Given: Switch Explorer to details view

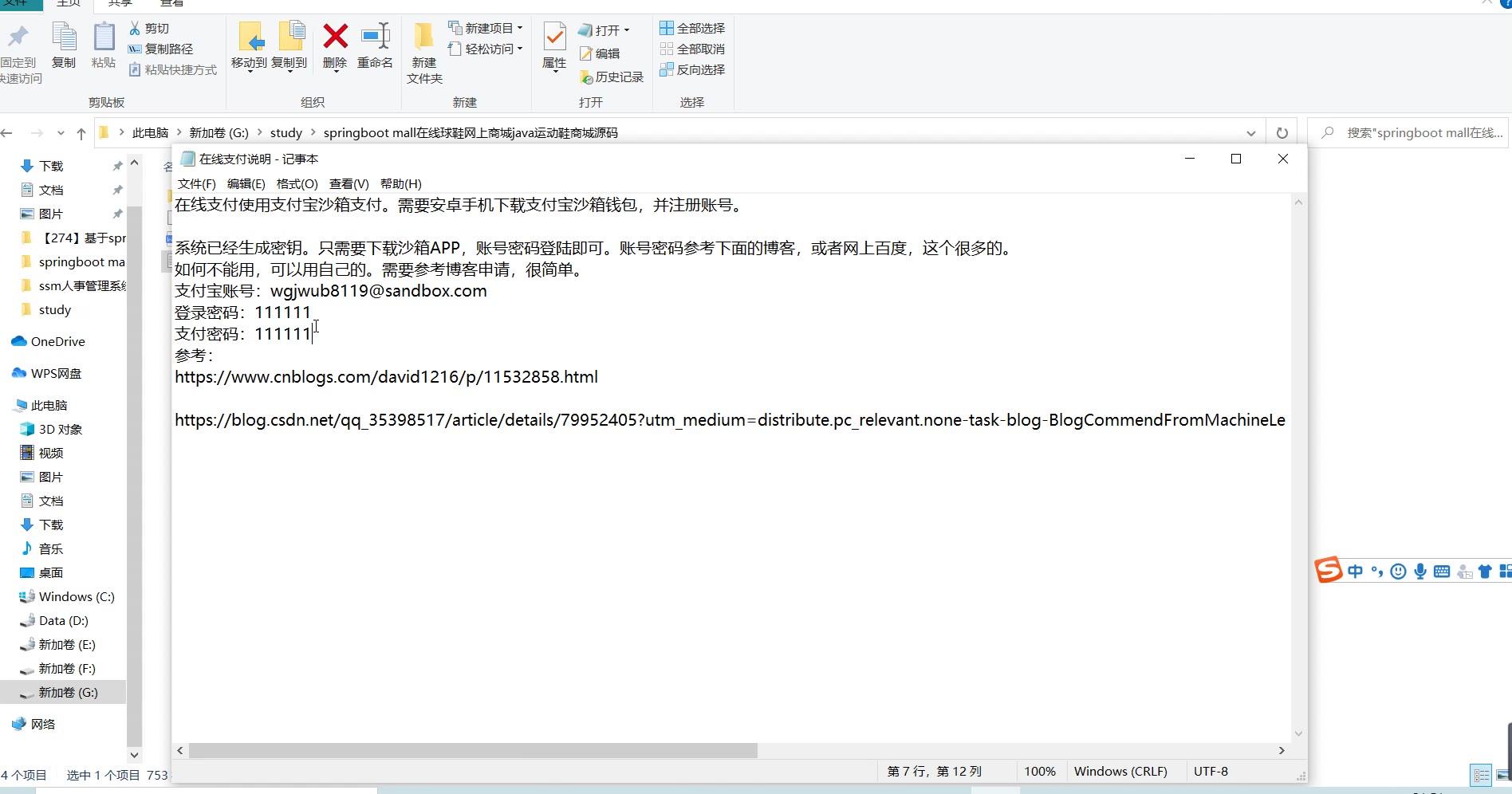Looking at the screenshot, I should 1481,775.
